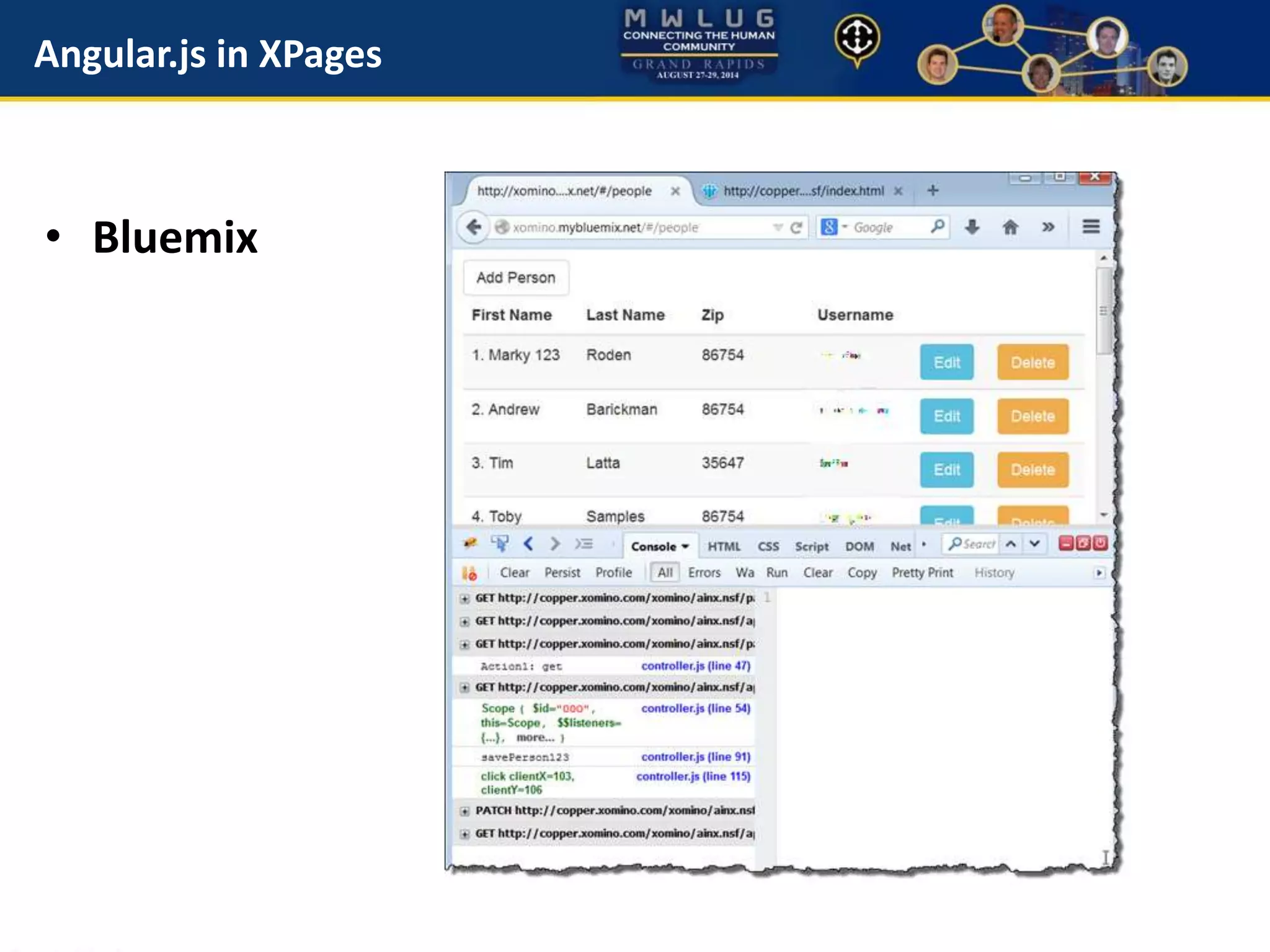The image size is (1270, 952).
Task: Open the Firefox hamburger menu
Action: click(1091, 227)
